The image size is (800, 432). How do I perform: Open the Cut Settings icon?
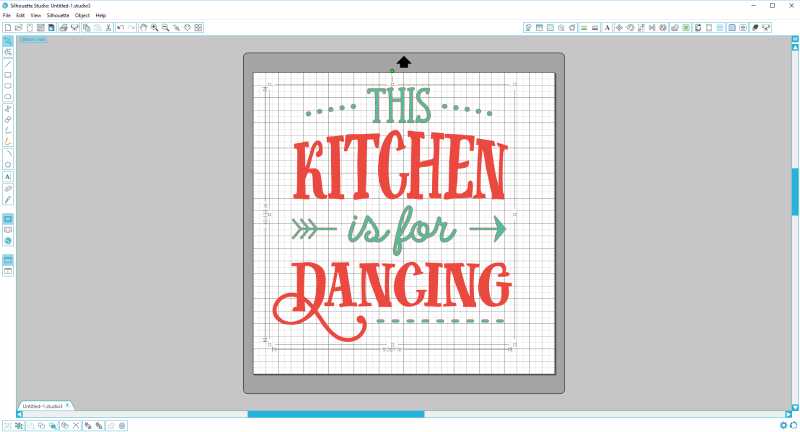tap(756, 28)
